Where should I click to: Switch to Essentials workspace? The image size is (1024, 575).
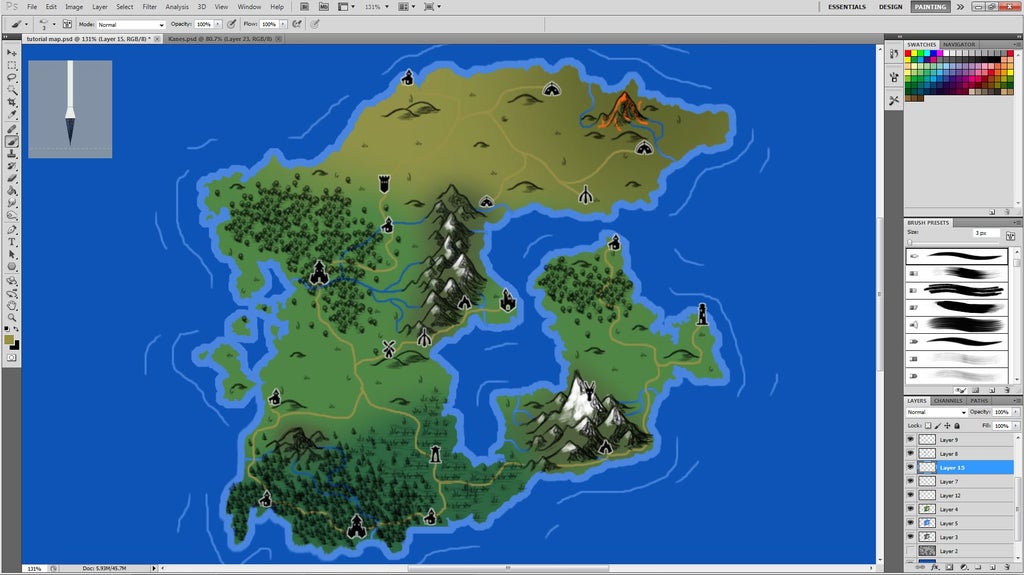847,7
